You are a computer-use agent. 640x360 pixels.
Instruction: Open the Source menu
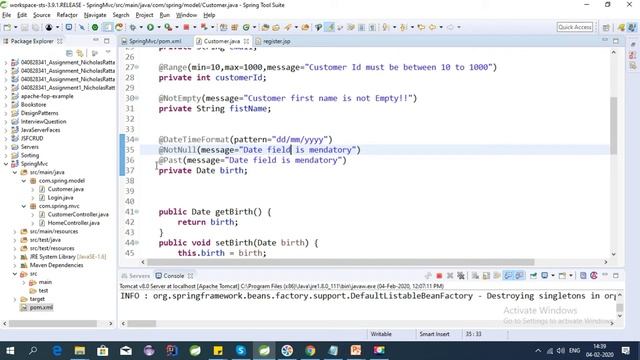pos(42,15)
